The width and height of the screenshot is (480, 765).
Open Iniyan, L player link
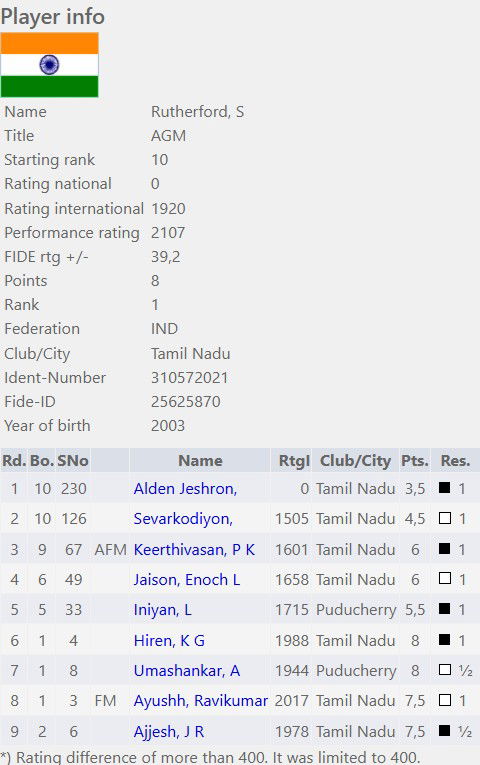pyautogui.click(x=162, y=610)
